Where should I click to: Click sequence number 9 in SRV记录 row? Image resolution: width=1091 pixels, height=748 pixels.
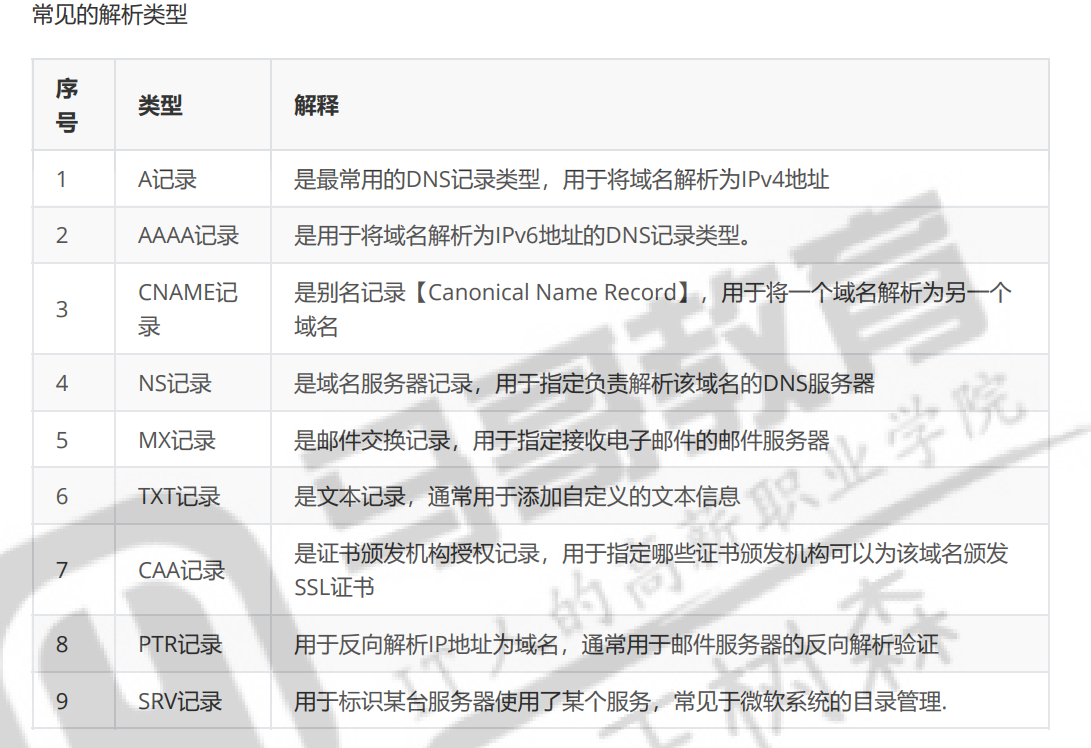[x=62, y=701]
